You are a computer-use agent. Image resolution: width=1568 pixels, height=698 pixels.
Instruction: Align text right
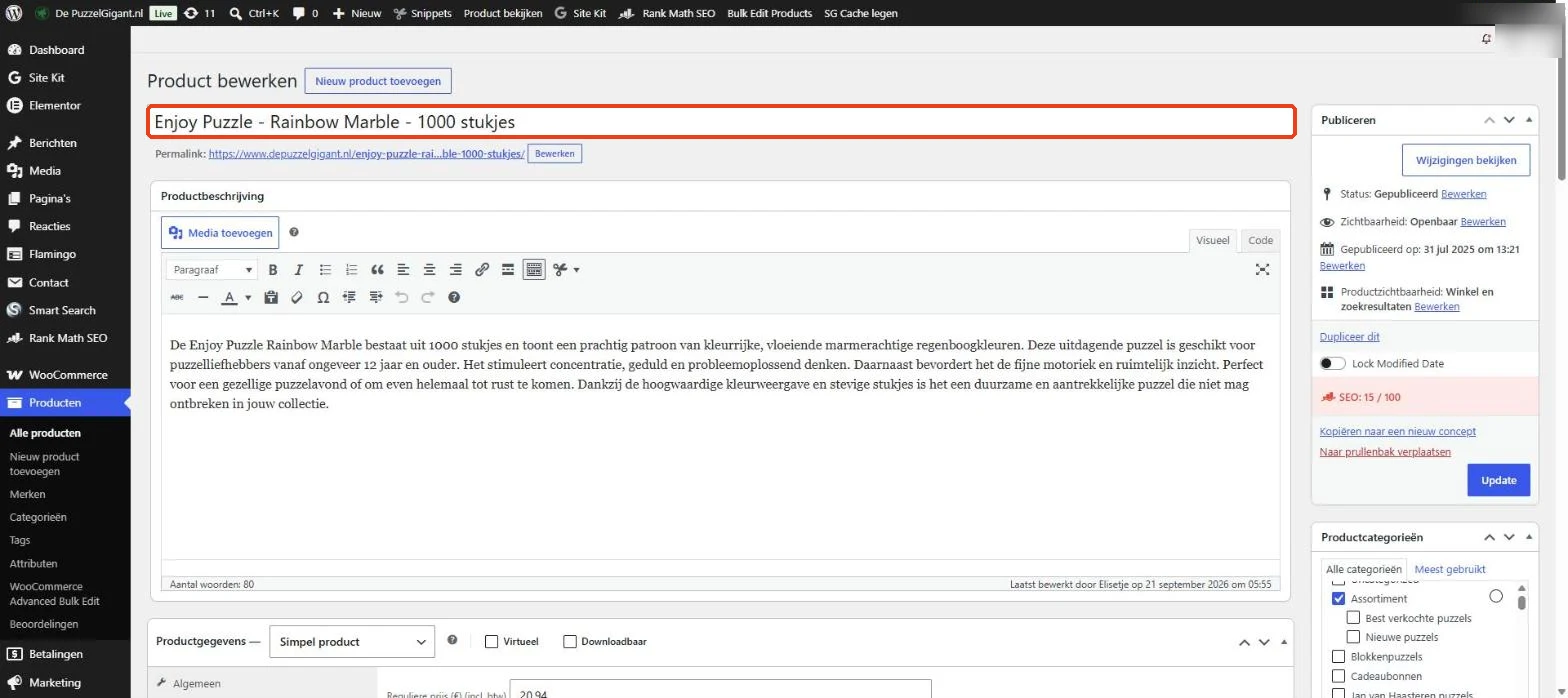[x=455, y=270]
